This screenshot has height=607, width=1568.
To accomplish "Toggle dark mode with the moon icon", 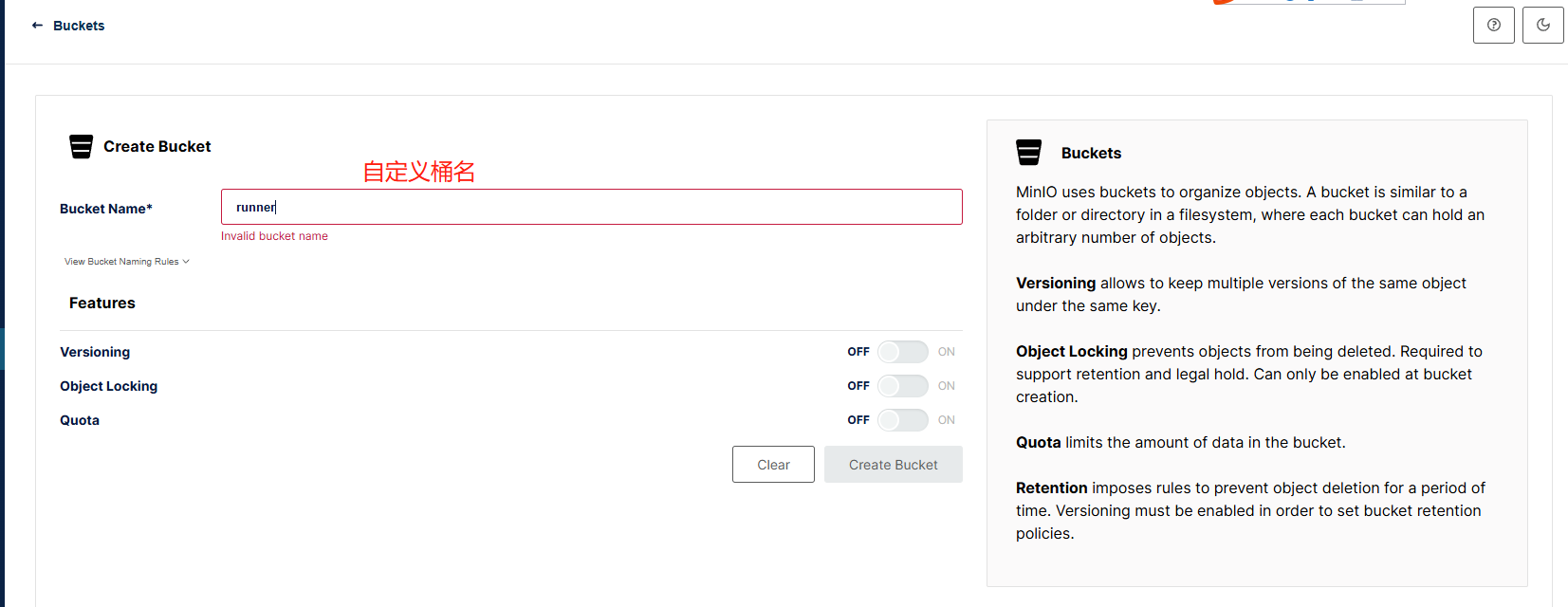I will tap(1542, 26).
